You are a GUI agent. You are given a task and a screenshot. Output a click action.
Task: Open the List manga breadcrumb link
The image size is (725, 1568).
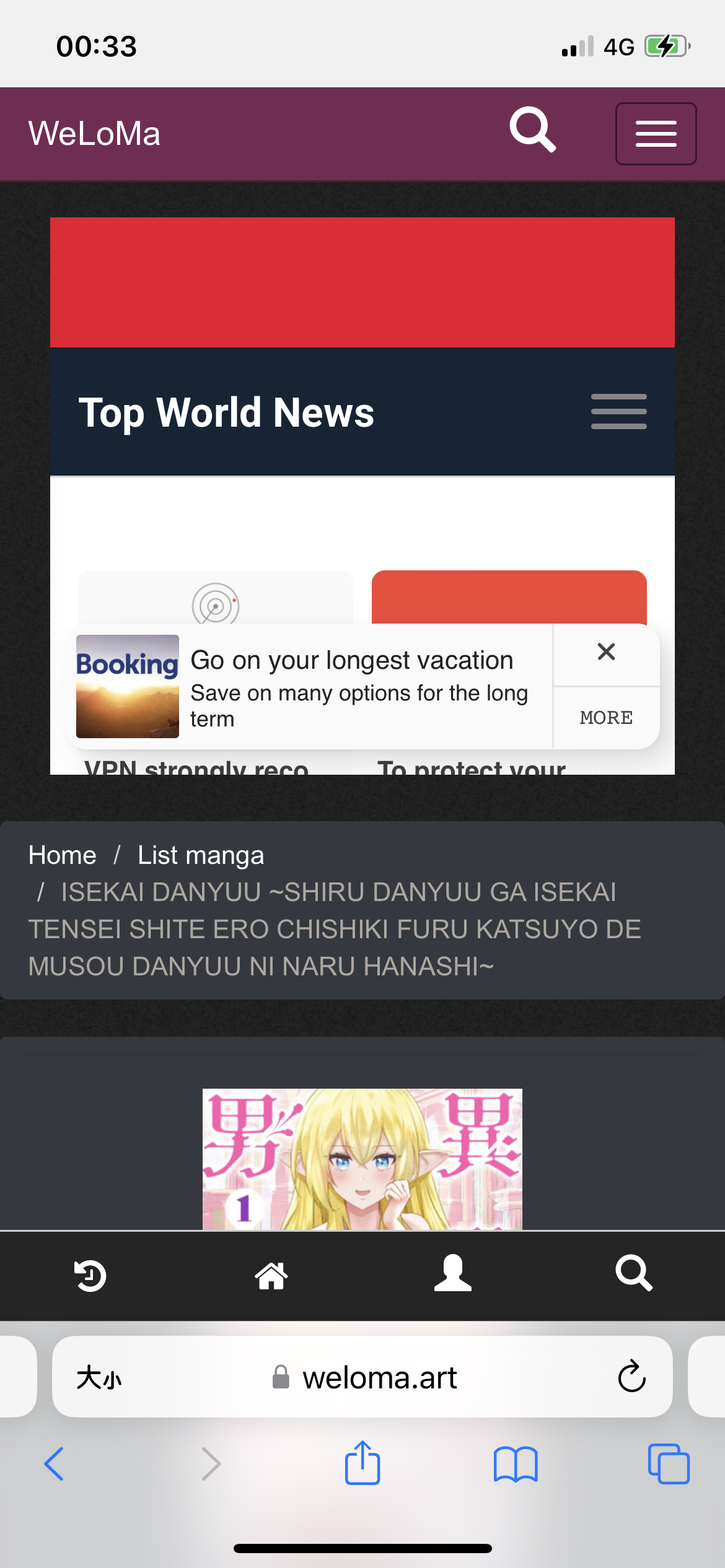[201, 855]
